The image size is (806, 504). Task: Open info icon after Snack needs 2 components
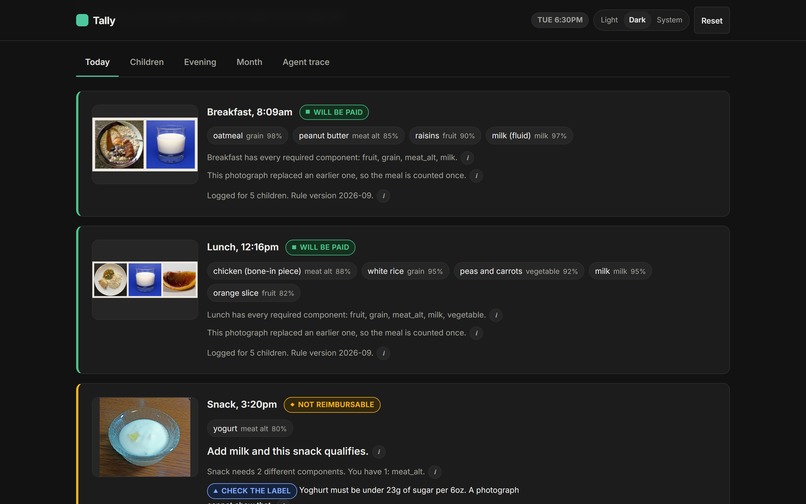coord(435,472)
